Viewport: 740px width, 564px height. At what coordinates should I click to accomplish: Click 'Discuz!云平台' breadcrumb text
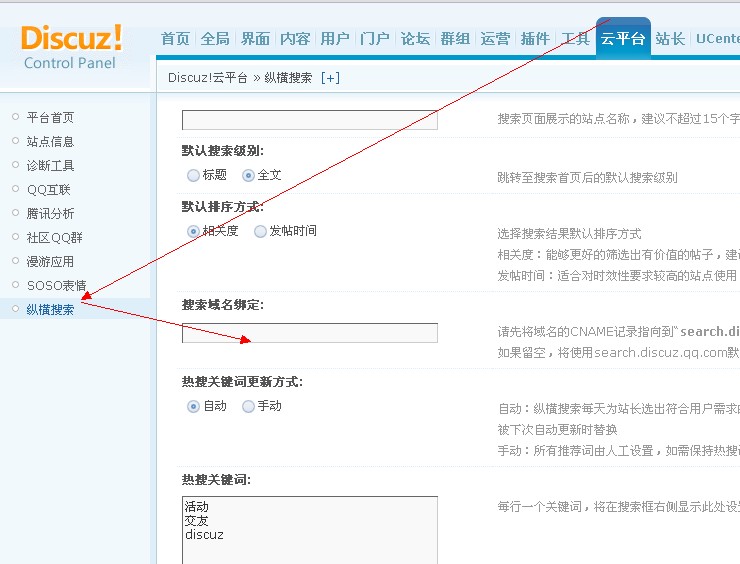coord(208,77)
